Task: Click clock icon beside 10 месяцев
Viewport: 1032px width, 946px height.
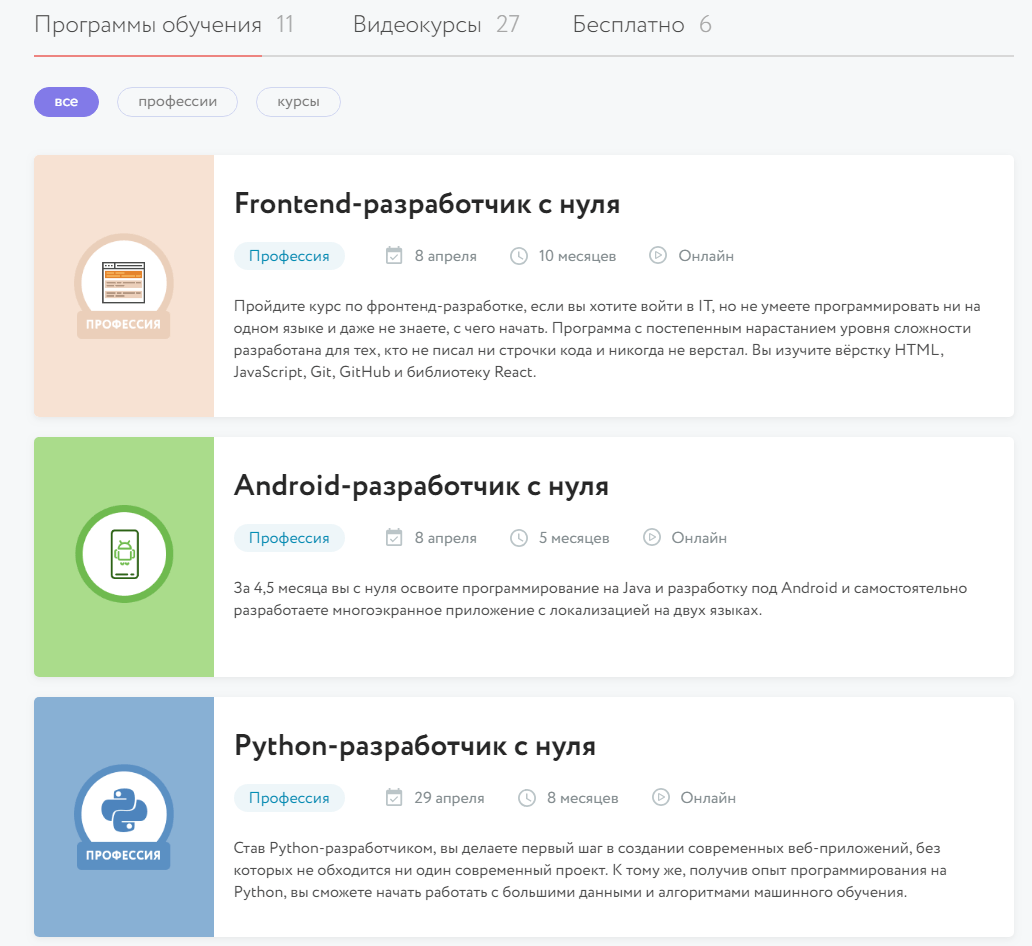Action: coord(519,256)
